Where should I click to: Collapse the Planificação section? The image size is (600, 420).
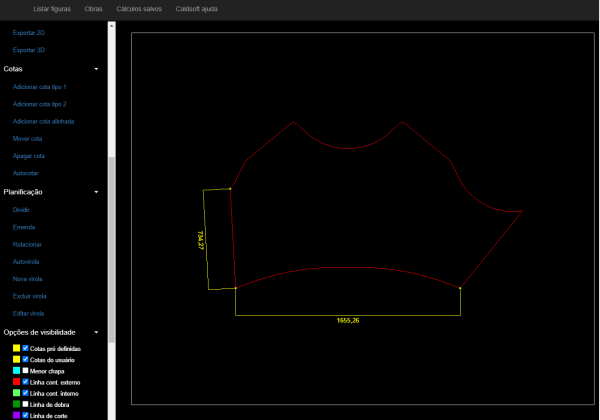[x=96, y=191]
